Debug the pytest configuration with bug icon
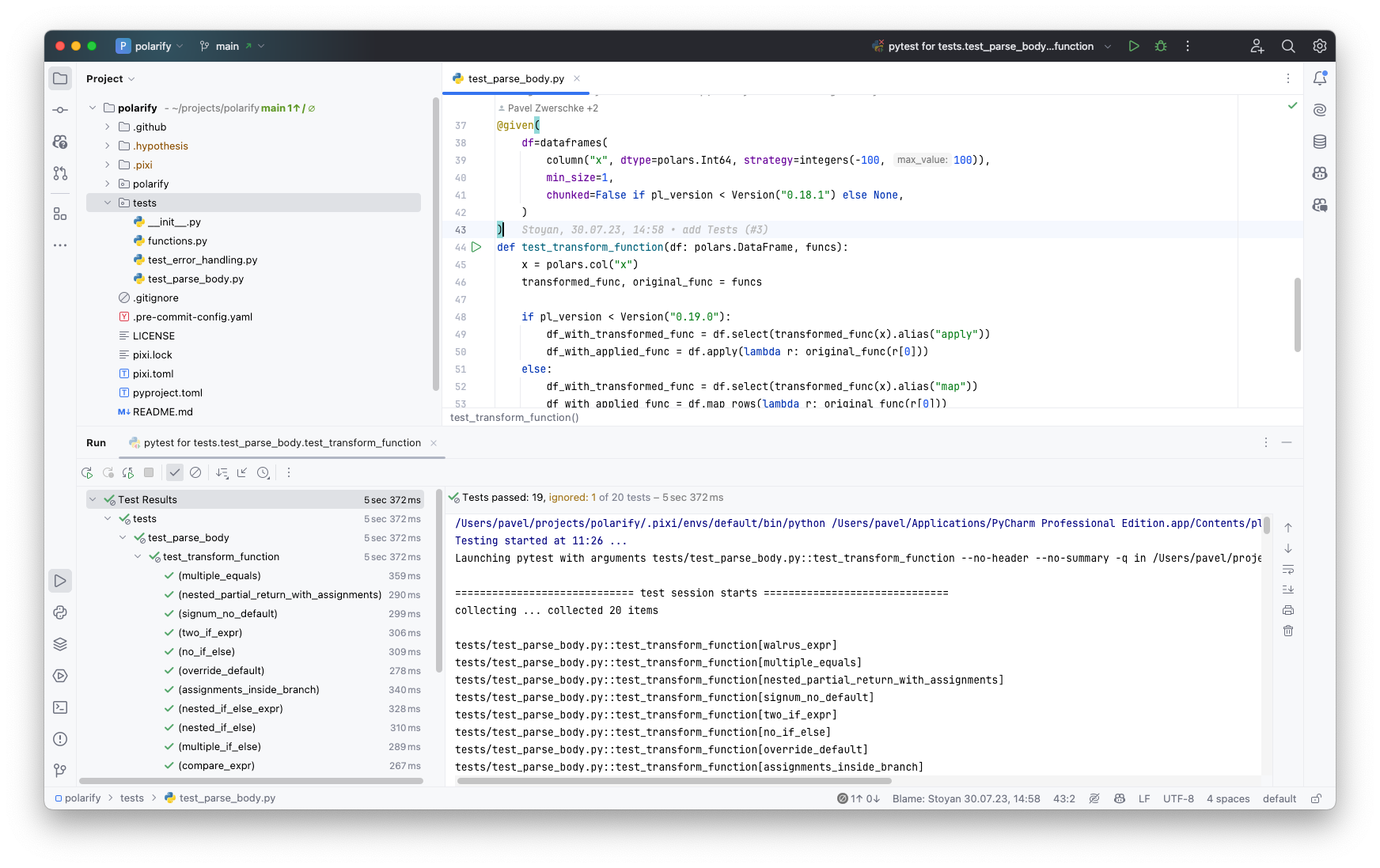 pyautogui.click(x=1161, y=46)
